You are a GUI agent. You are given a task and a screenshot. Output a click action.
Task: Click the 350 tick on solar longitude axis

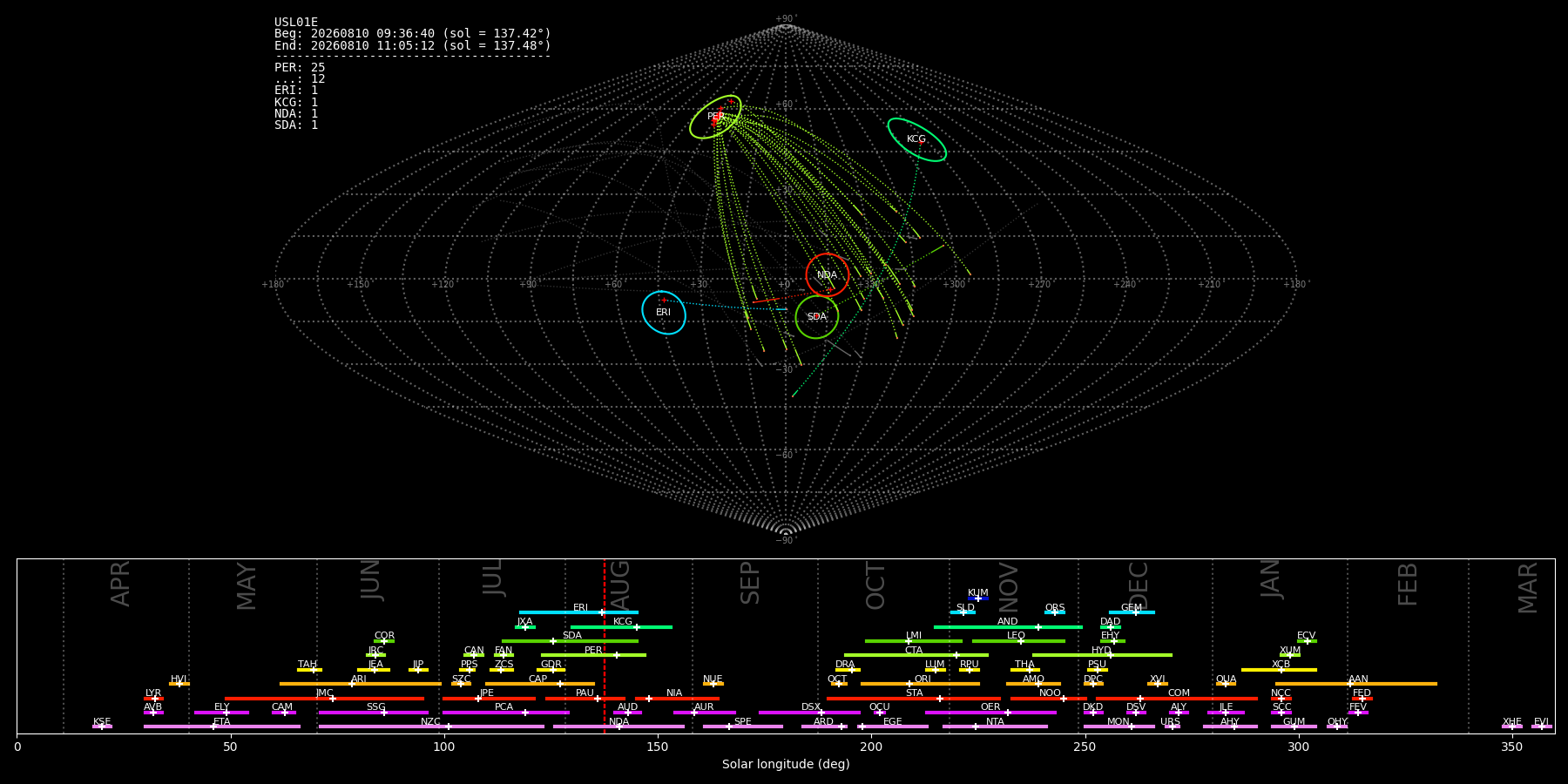click(1512, 747)
